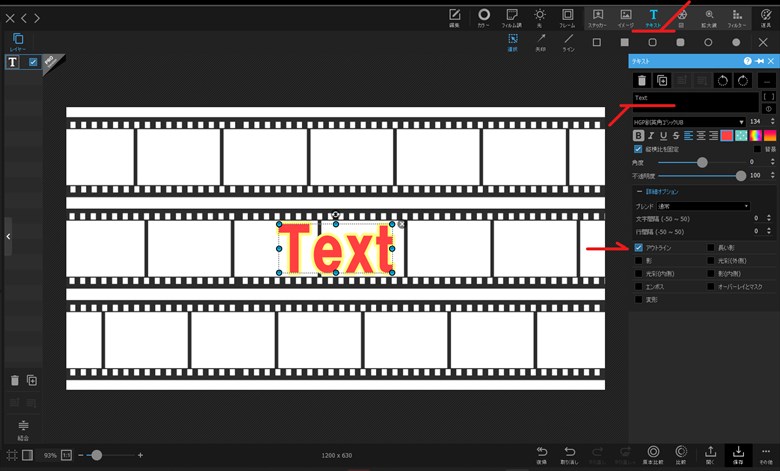
Task: Select the T text layer thumbnail
Action: click(x=12, y=62)
